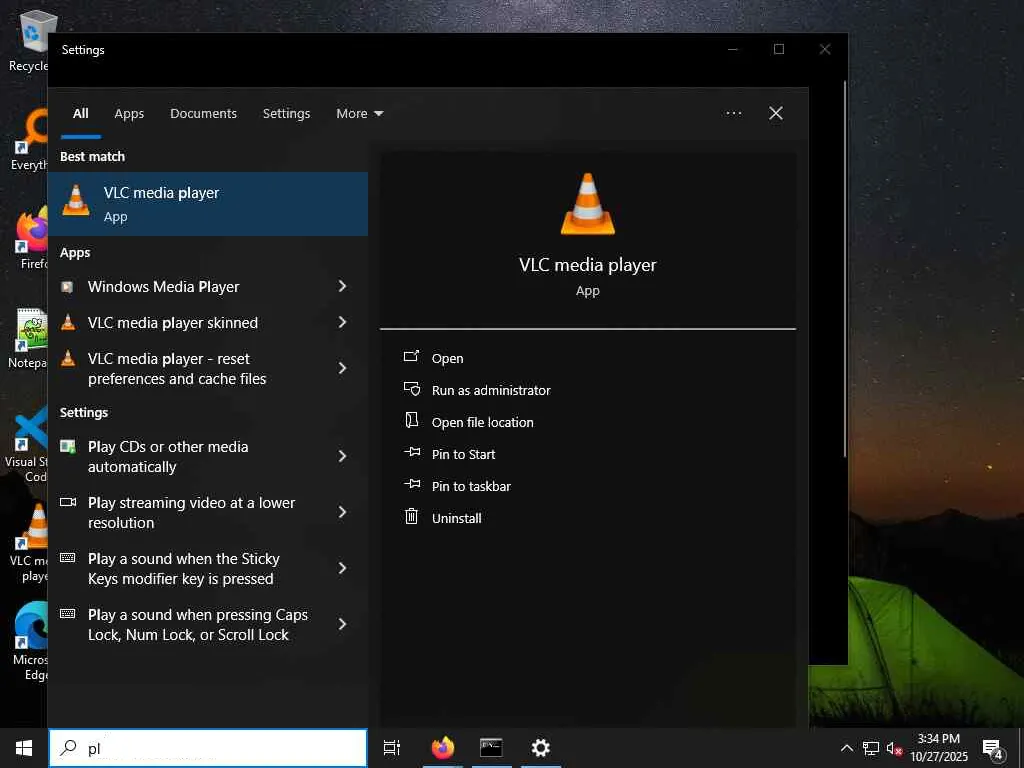
Task: Open the More filter dropdown
Action: pos(360,114)
